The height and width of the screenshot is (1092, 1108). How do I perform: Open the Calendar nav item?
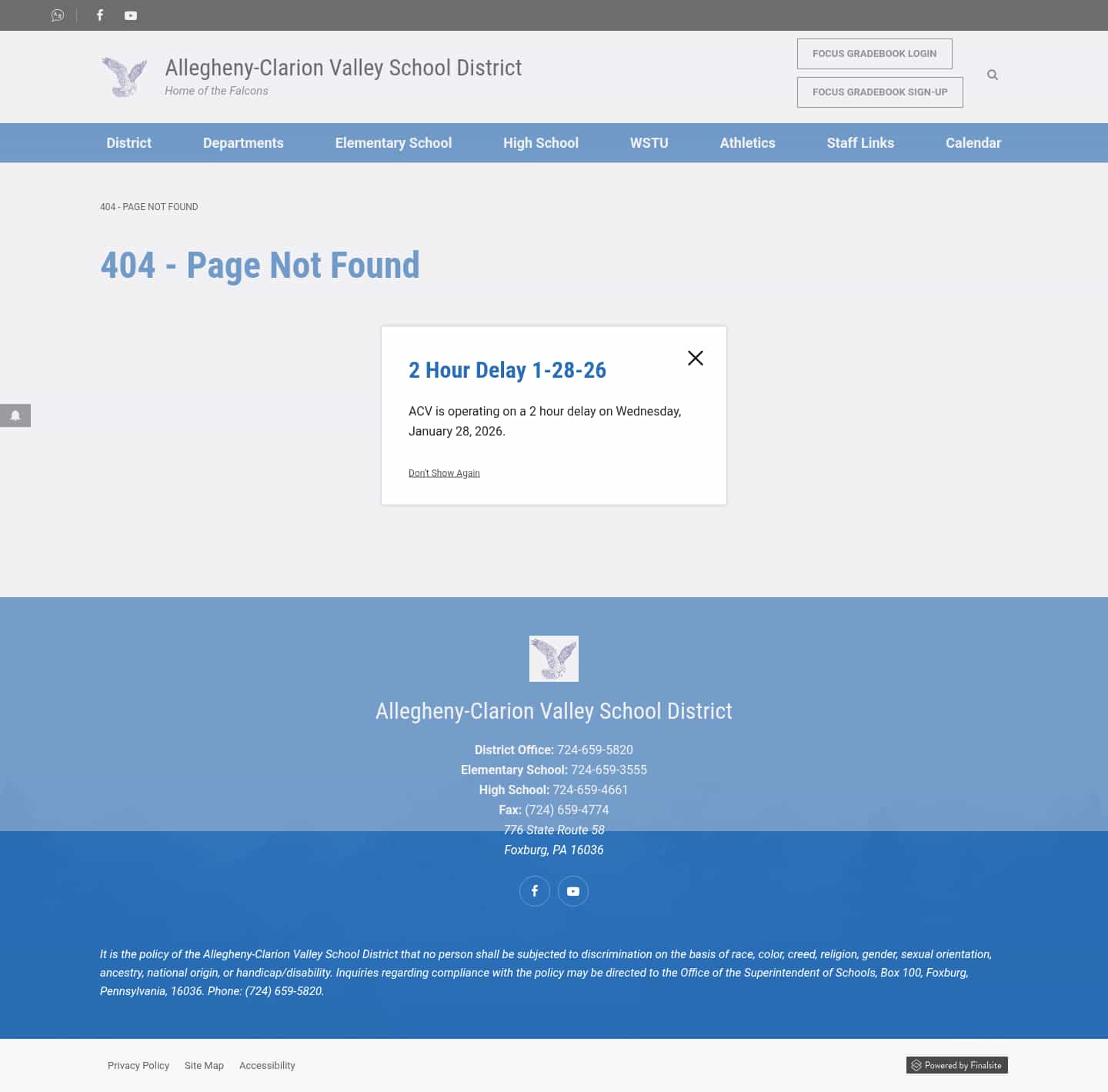[973, 143]
